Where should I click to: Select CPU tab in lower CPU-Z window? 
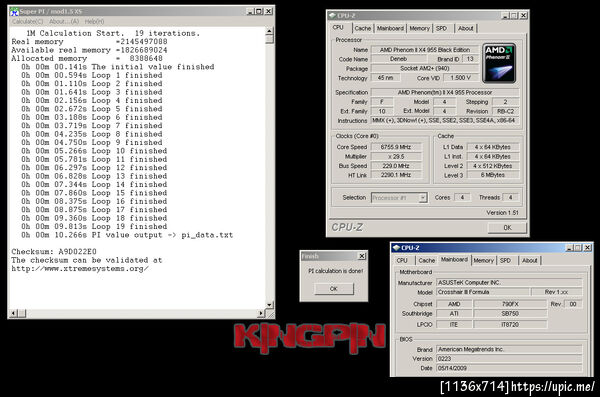tap(402, 260)
